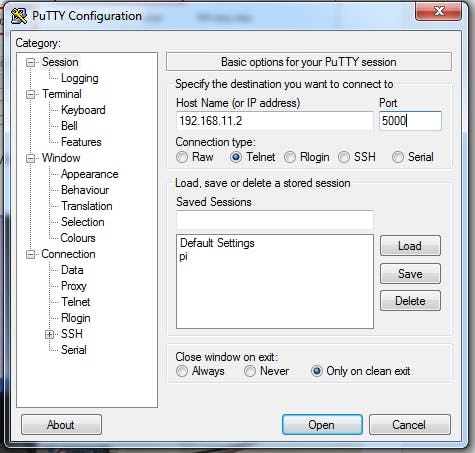Select Default Settings in saved sessions
Screen dimensions: 475x453
[x=217, y=243]
